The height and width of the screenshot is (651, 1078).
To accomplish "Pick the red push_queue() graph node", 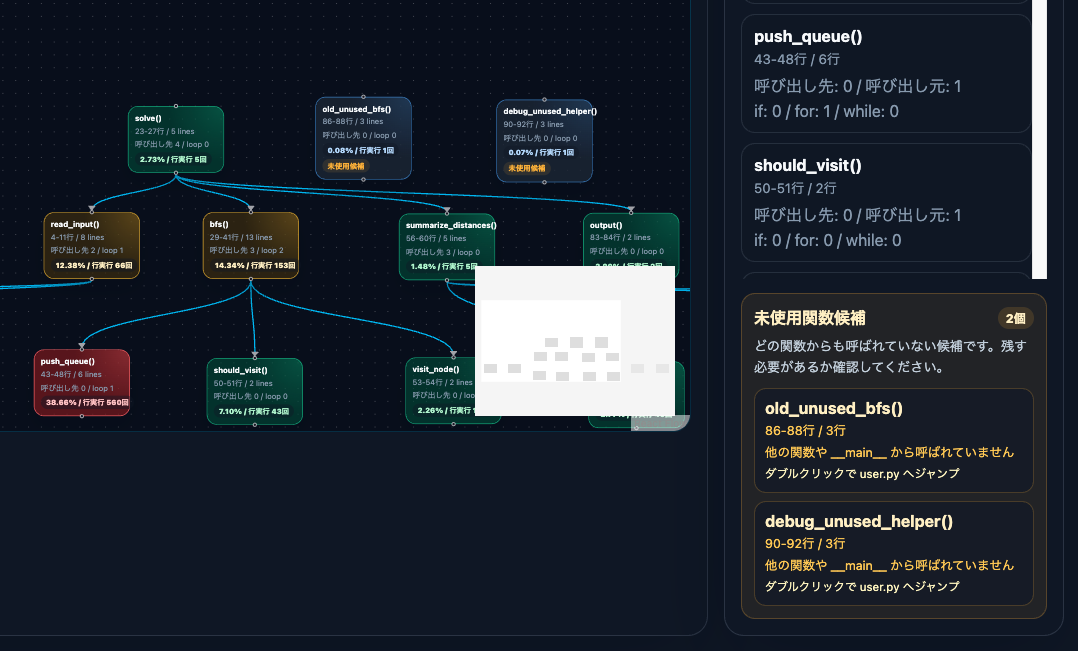I will coord(82,382).
